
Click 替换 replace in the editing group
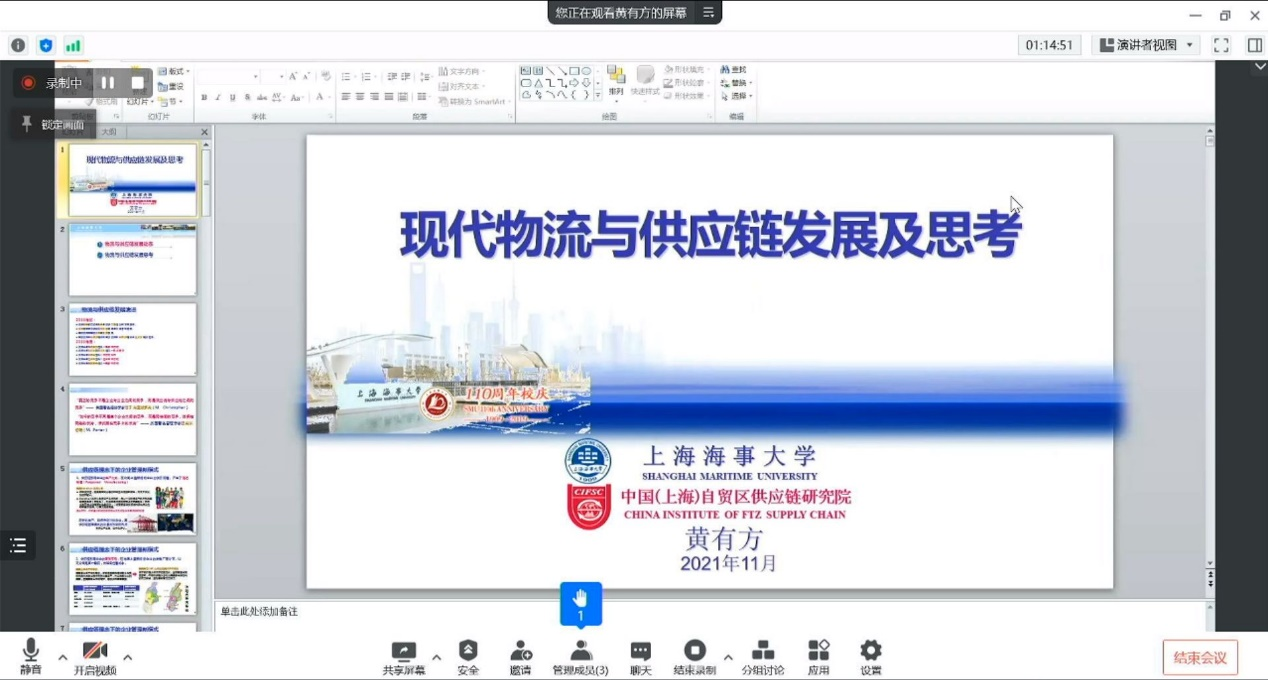tap(736, 83)
